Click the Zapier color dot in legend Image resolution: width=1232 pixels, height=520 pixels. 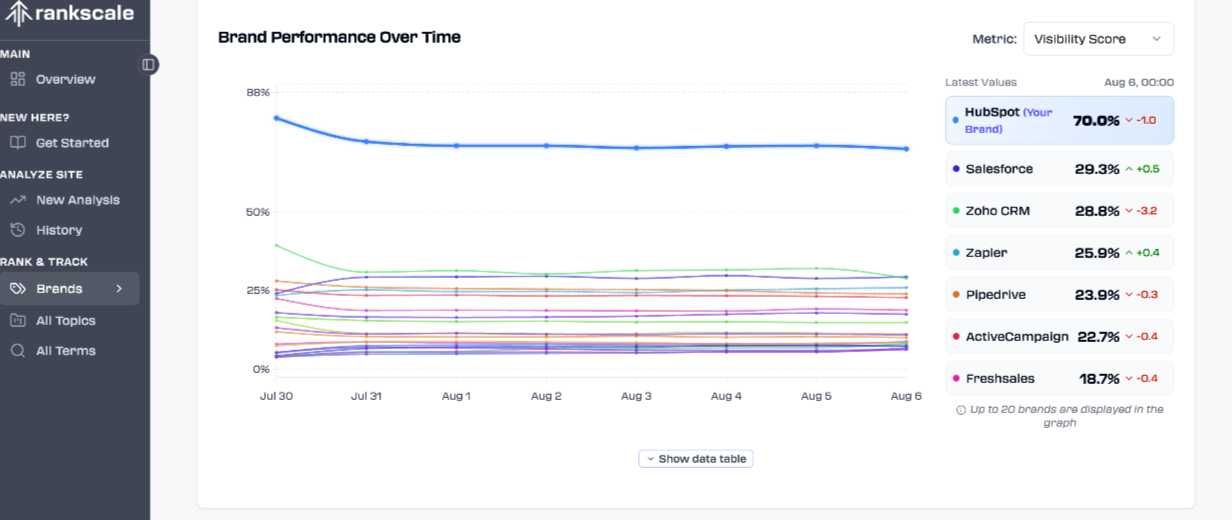(956, 253)
